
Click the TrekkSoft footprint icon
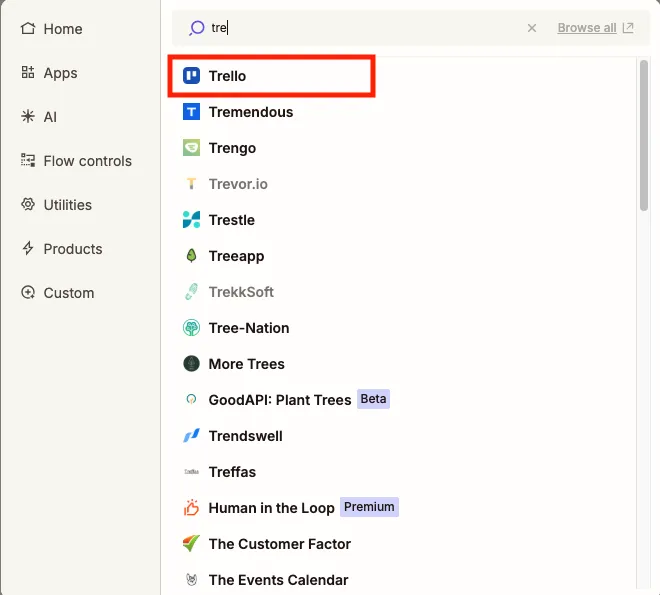tap(191, 292)
